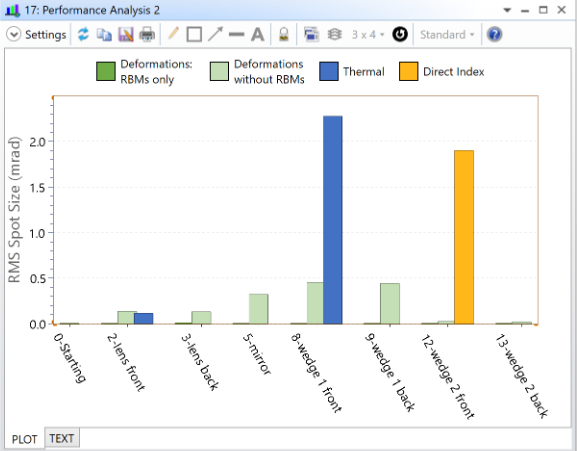Toggle the lock window icon
578x451 pixels.
tap(283, 35)
